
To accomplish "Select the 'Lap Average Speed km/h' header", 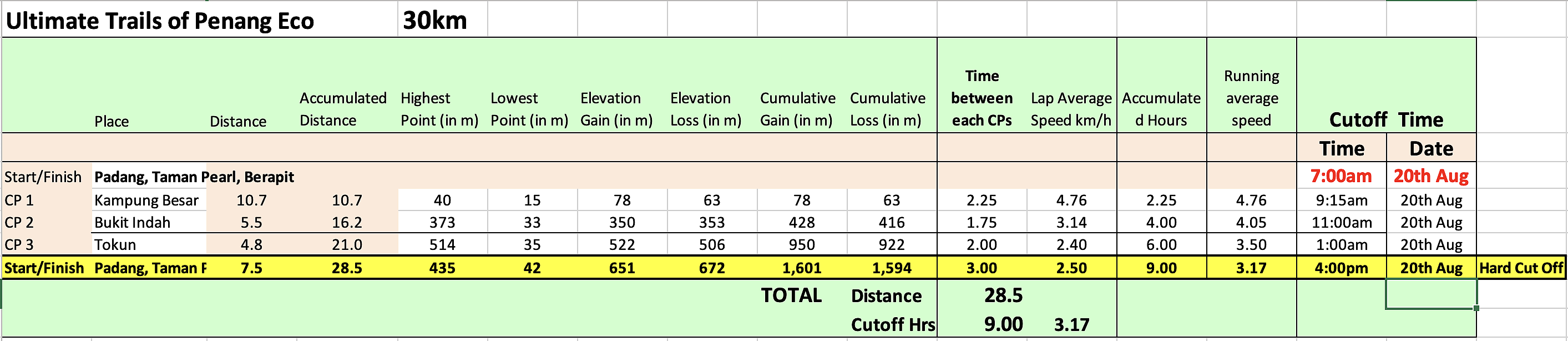I will pyautogui.click(x=1071, y=109).
